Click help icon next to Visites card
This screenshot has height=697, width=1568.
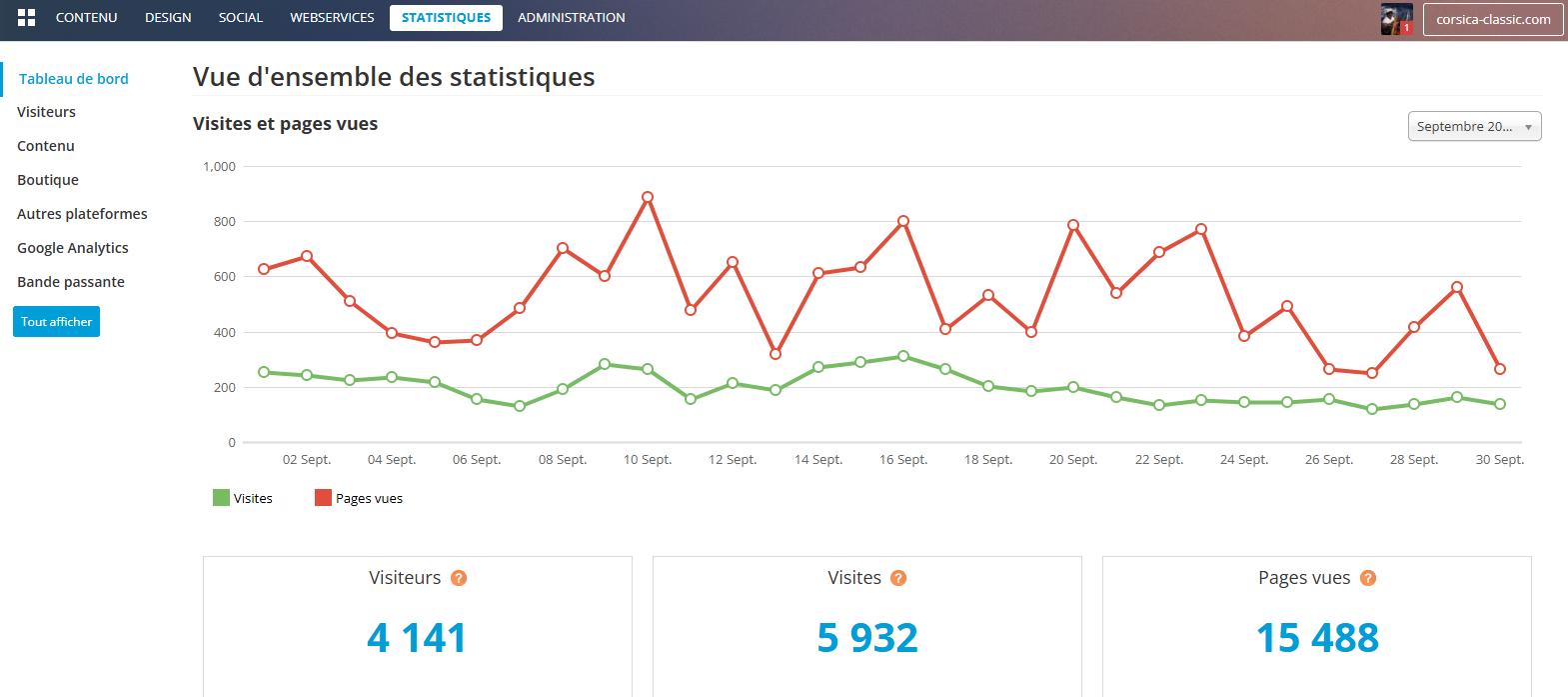tap(898, 578)
